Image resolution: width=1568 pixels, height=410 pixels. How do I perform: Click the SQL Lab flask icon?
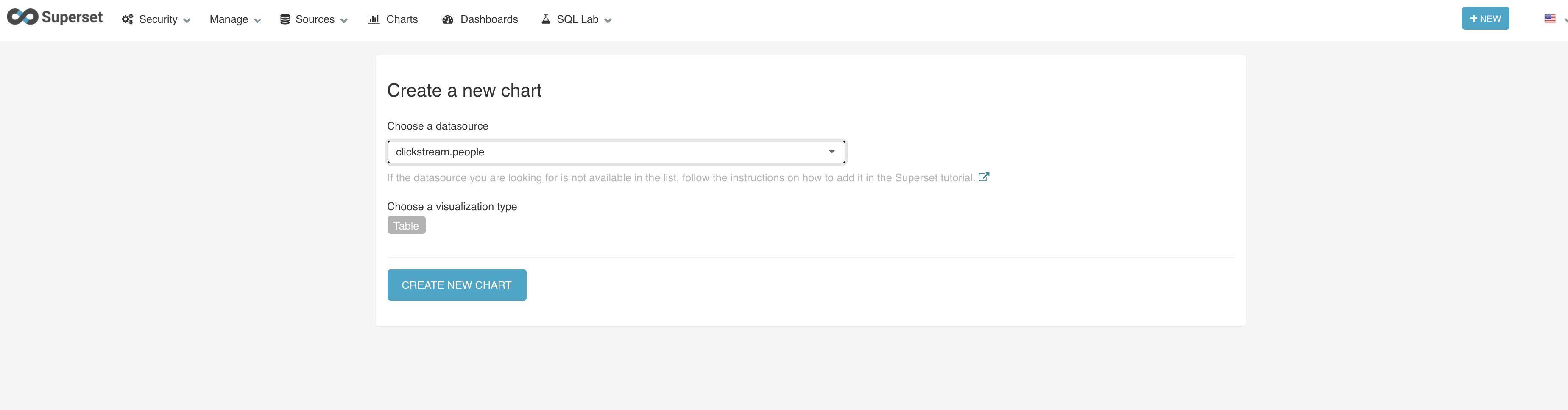pyautogui.click(x=546, y=19)
